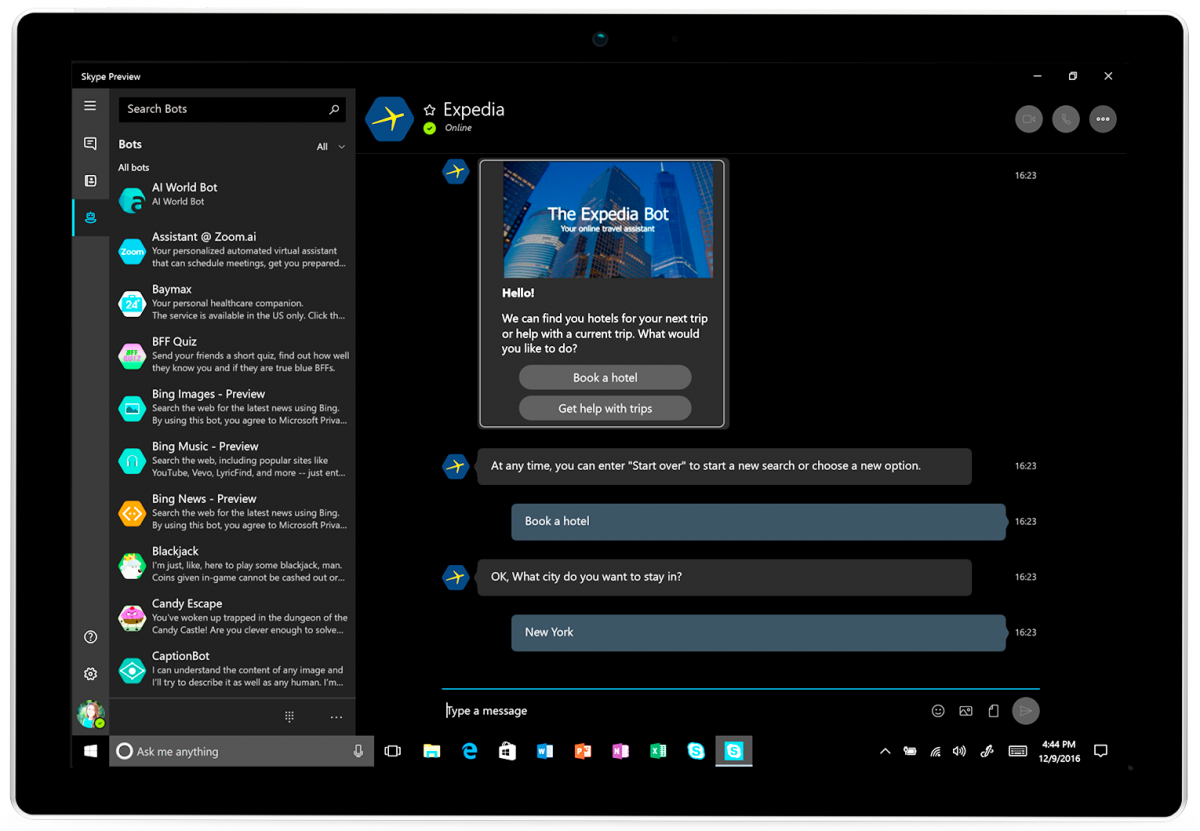Viewport: 1200px width, 831px height.
Task: Open the Expedia avatar in chat header
Action: pyautogui.click(x=389, y=119)
